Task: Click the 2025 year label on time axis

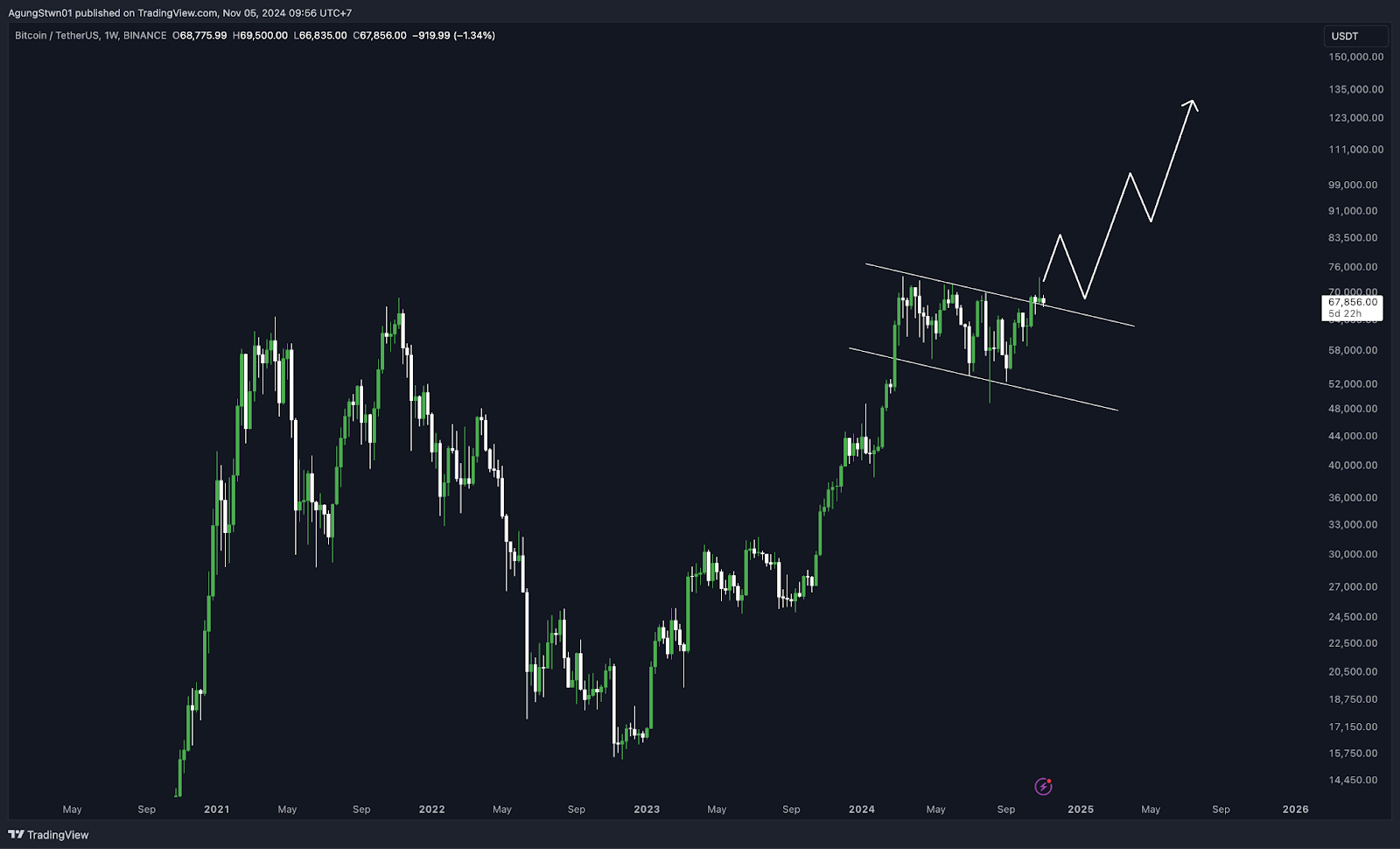Action: pyautogui.click(x=1081, y=810)
